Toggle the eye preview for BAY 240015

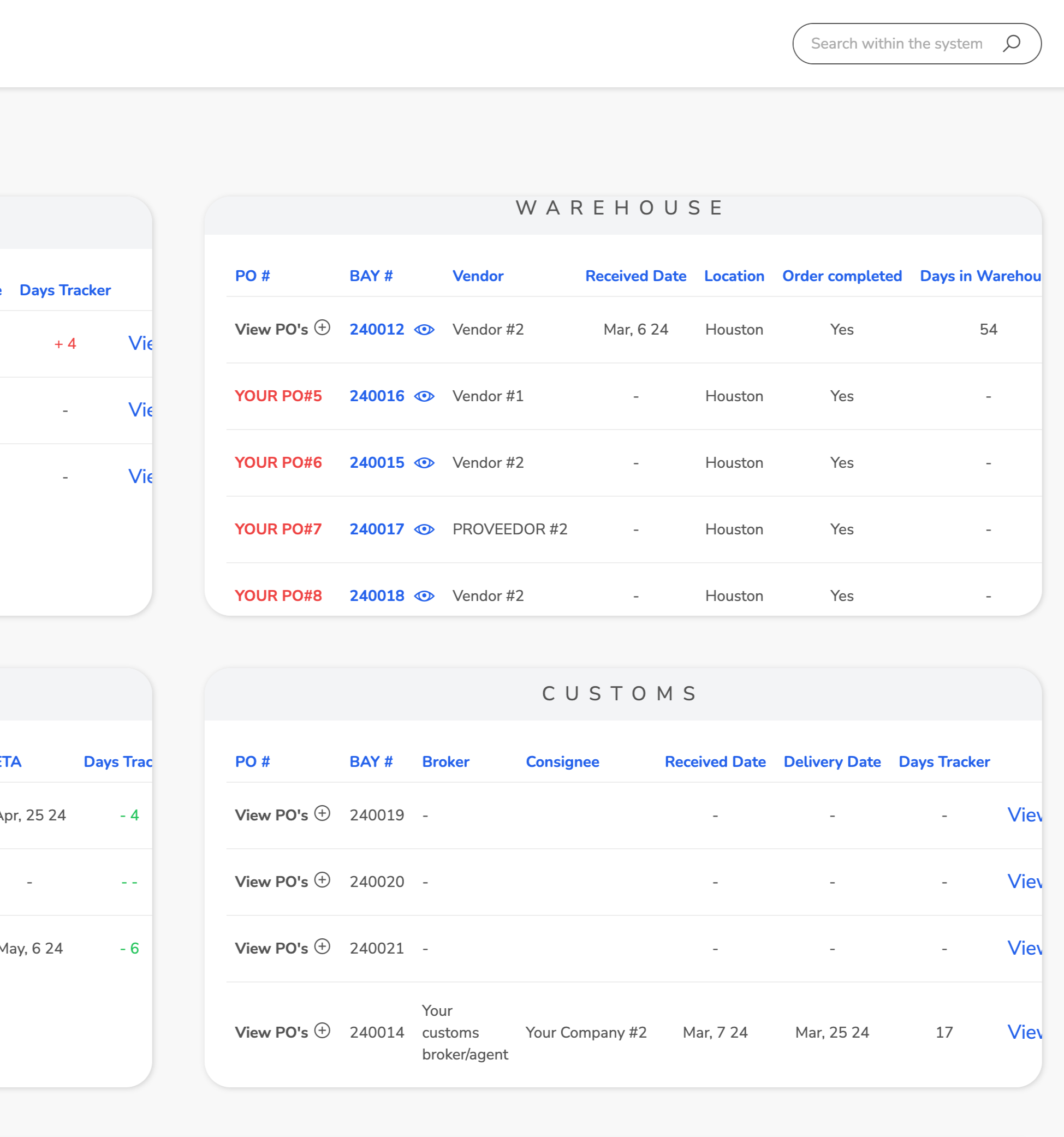pyautogui.click(x=424, y=463)
